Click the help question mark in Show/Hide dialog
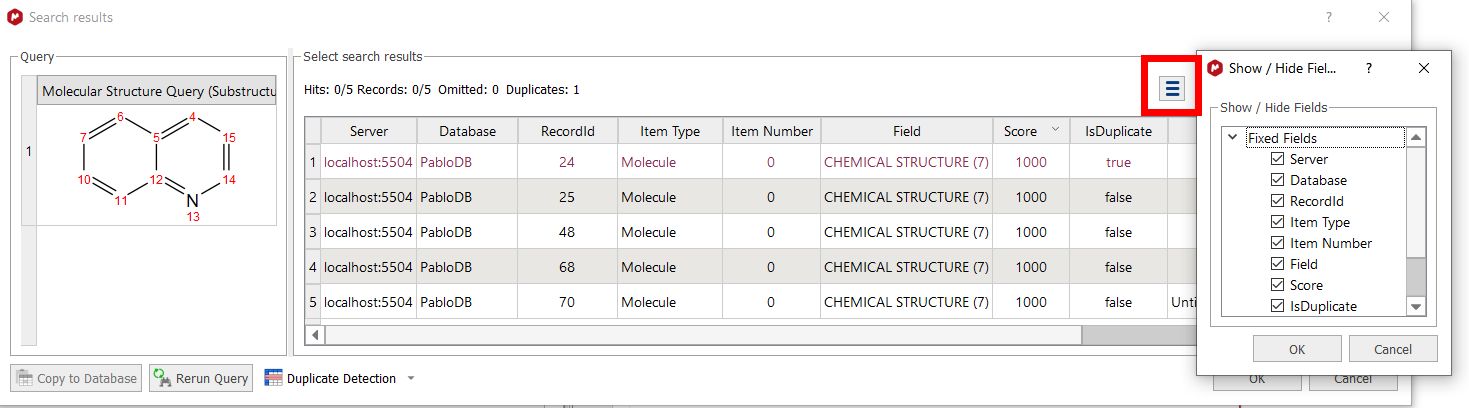Viewport: 1469px width, 408px height. click(x=1368, y=68)
